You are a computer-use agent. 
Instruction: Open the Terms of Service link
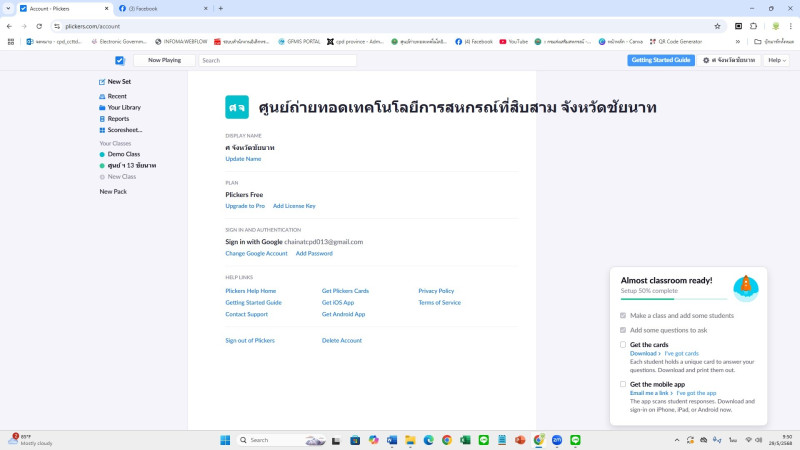click(x=439, y=303)
